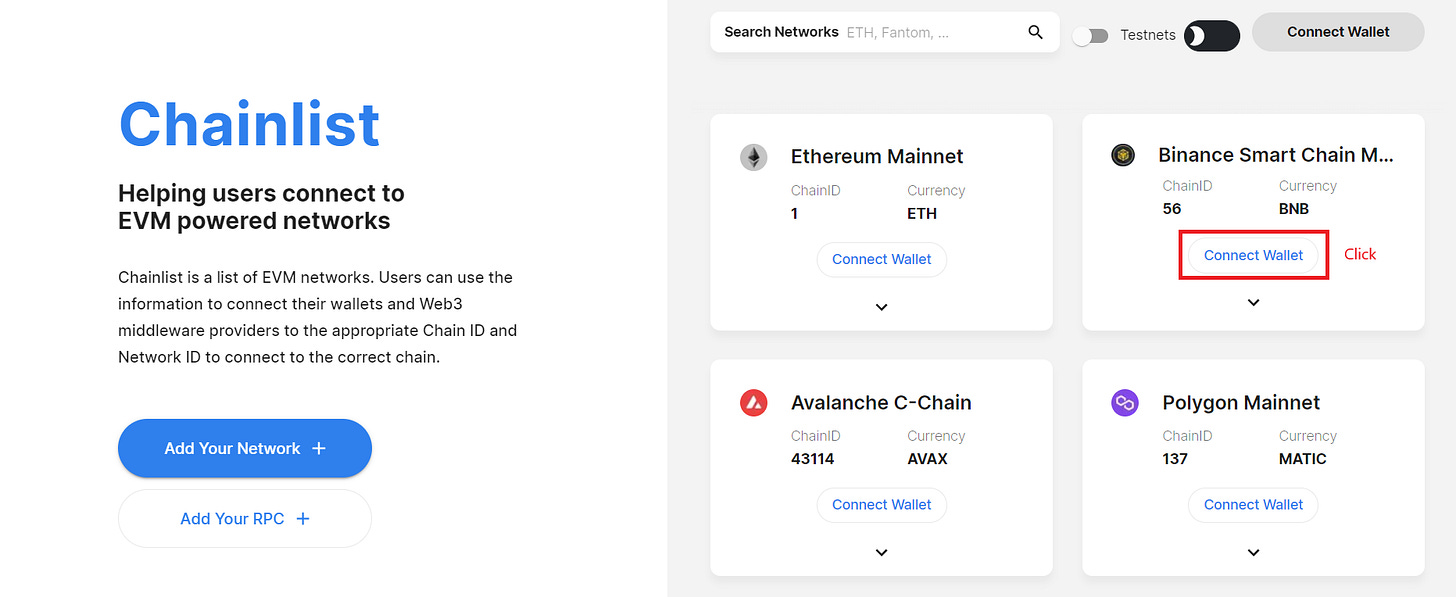Expand the Avalanche C-Chain card details
The height and width of the screenshot is (597, 1456).
881,552
